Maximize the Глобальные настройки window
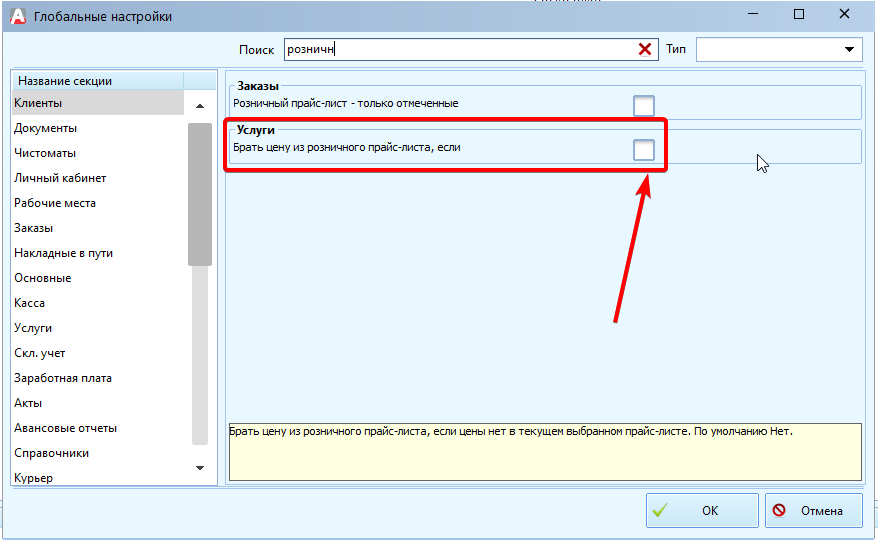This screenshot has width=878, height=543. pos(798,15)
